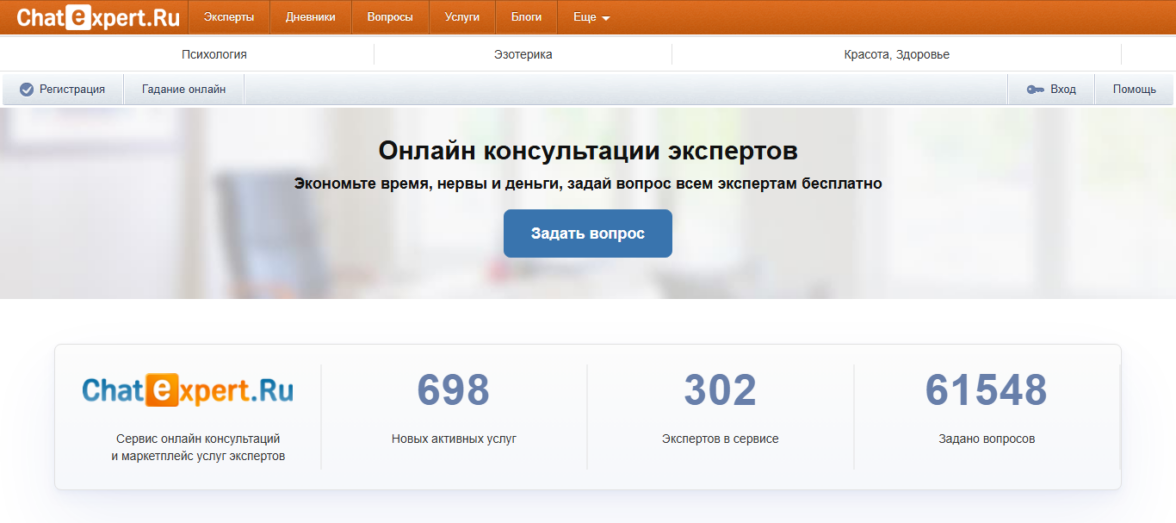
Task: Click the 61548 questions count
Action: click(x=986, y=390)
